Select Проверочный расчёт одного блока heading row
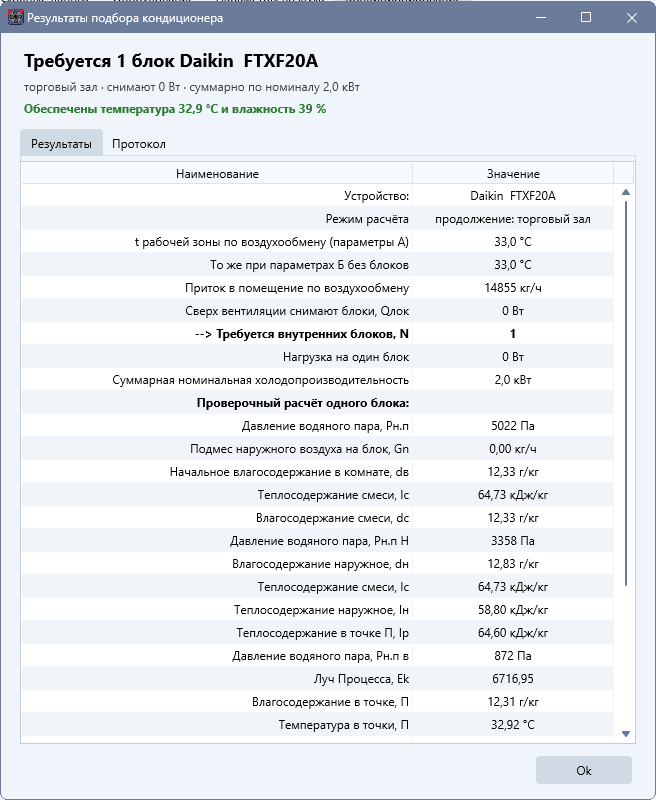 317,403
